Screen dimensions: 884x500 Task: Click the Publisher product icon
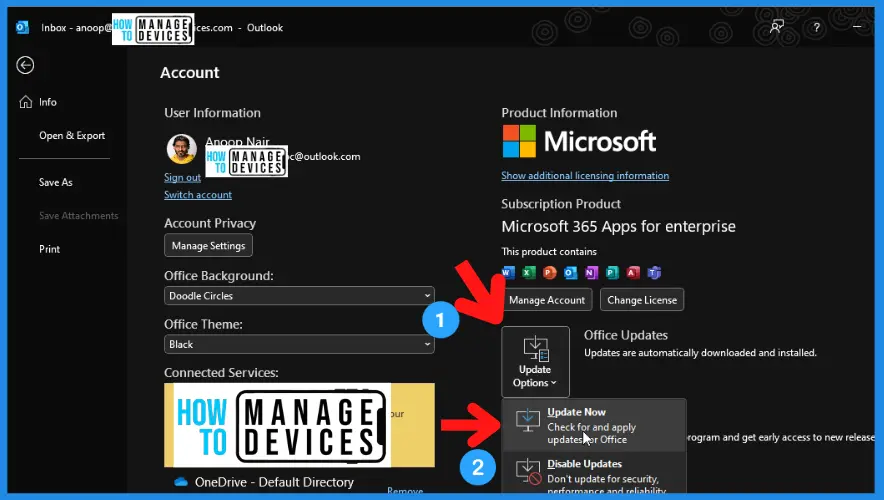(612, 273)
